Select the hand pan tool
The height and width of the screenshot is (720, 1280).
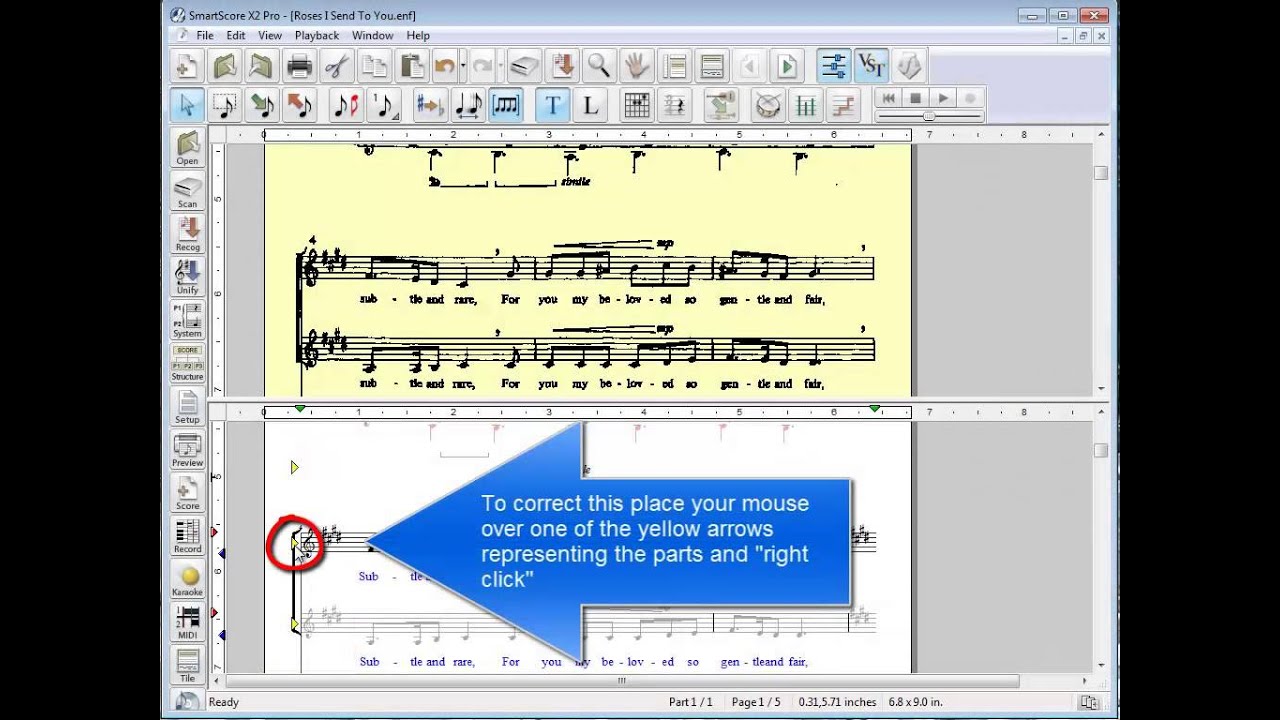(x=636, y=66)
